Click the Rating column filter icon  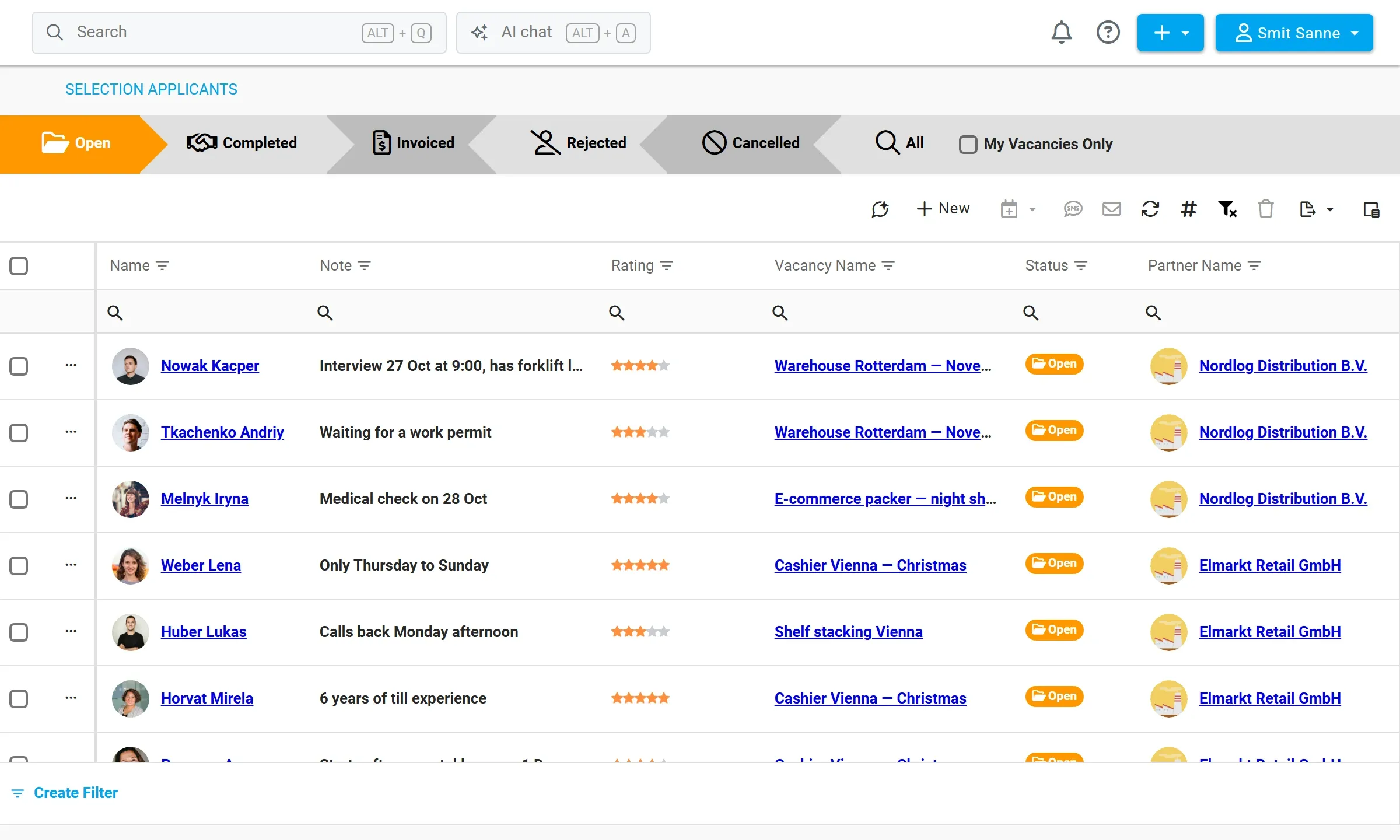click(666, 266)
